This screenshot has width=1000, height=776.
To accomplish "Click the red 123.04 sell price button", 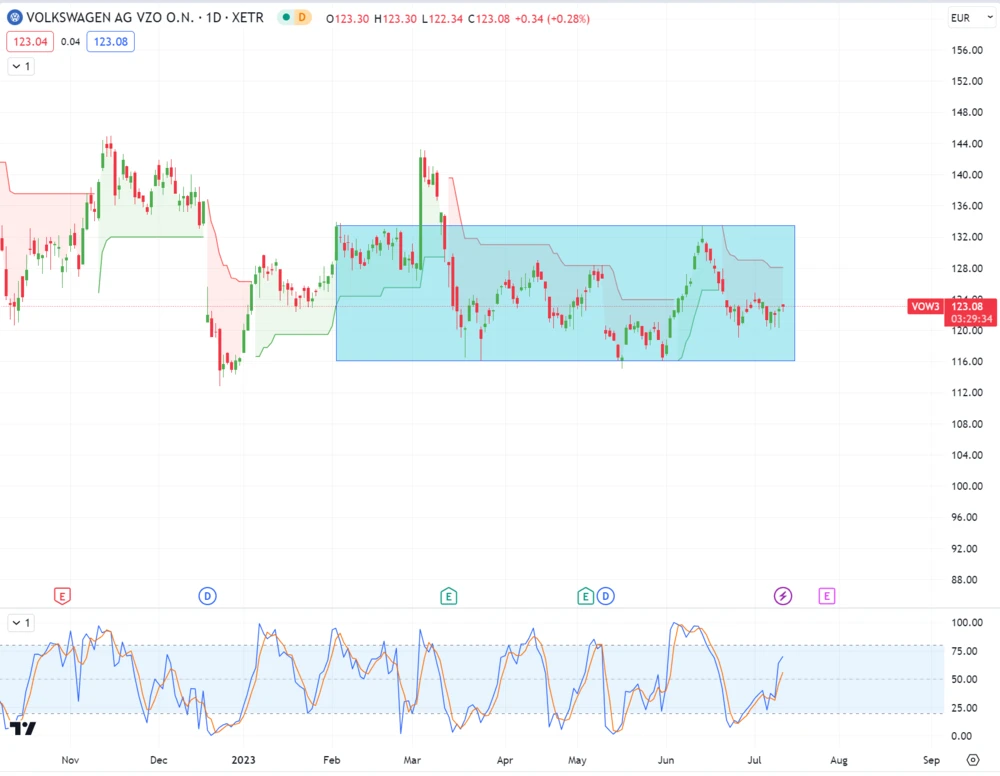I will 30,41.
